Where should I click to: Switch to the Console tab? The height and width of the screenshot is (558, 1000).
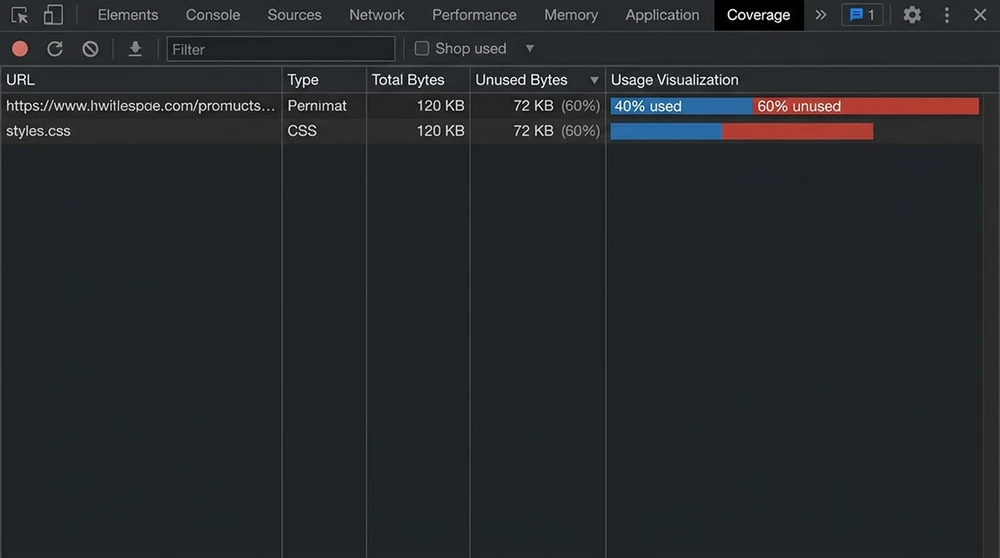[213, 15]
